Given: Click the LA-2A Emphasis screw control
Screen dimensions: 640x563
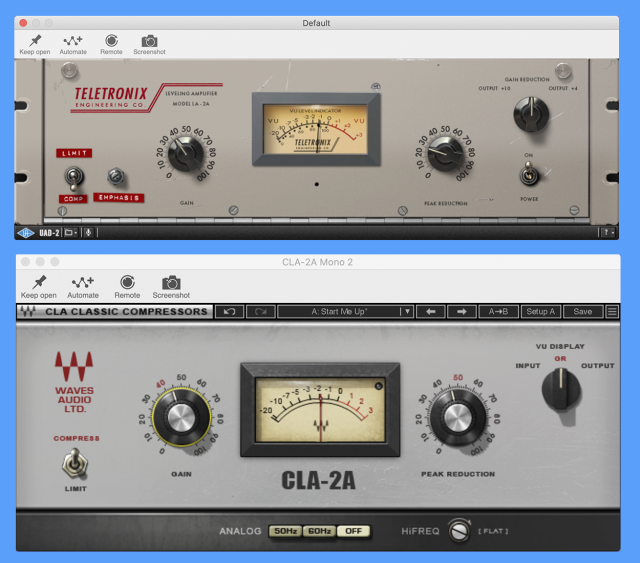Looking at the screenshot, I should pyautogui.click(x=116, y=176).
